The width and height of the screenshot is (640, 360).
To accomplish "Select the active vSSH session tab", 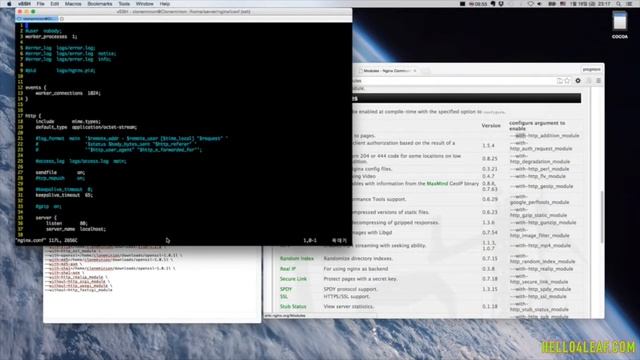I will coord(38,19).
